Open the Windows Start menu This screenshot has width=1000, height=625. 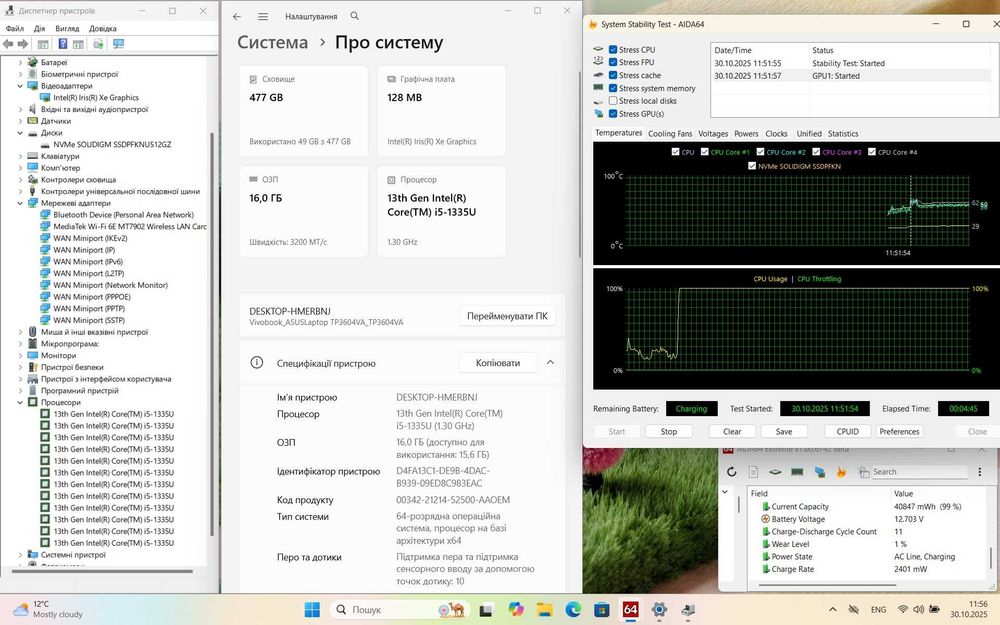coord(312,610)
